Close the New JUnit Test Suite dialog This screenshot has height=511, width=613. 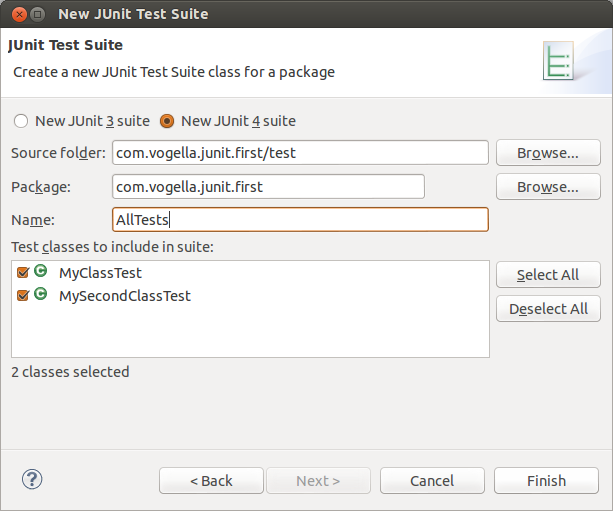[19, 14]
